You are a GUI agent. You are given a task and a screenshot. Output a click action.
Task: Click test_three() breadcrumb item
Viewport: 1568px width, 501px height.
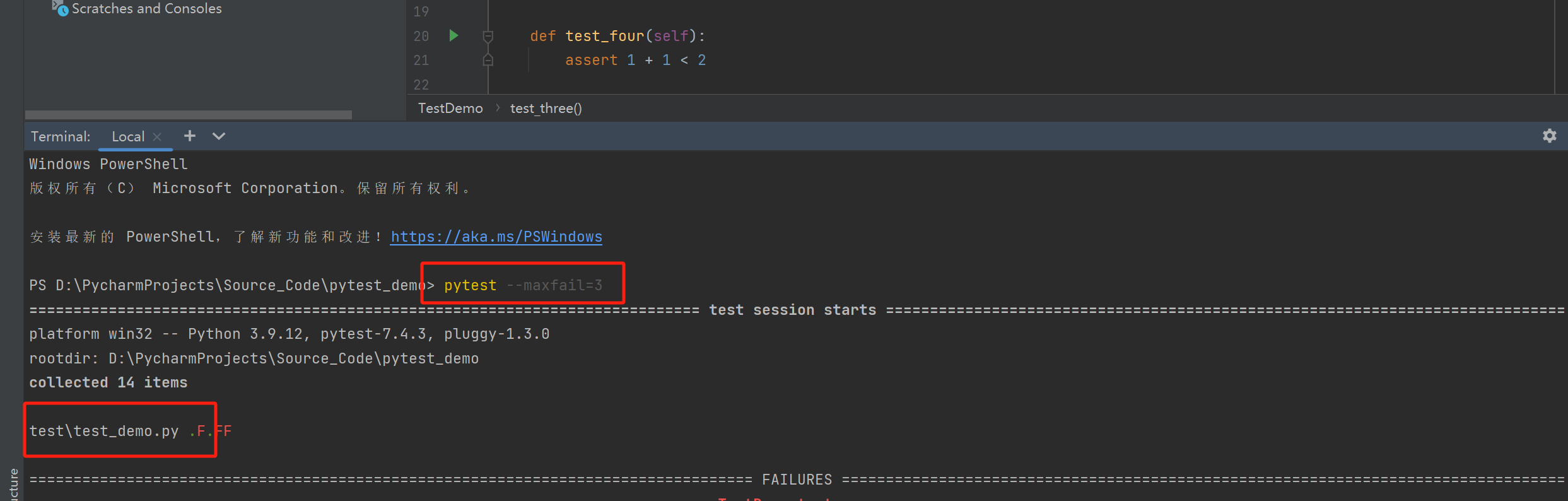click(546, 109)
